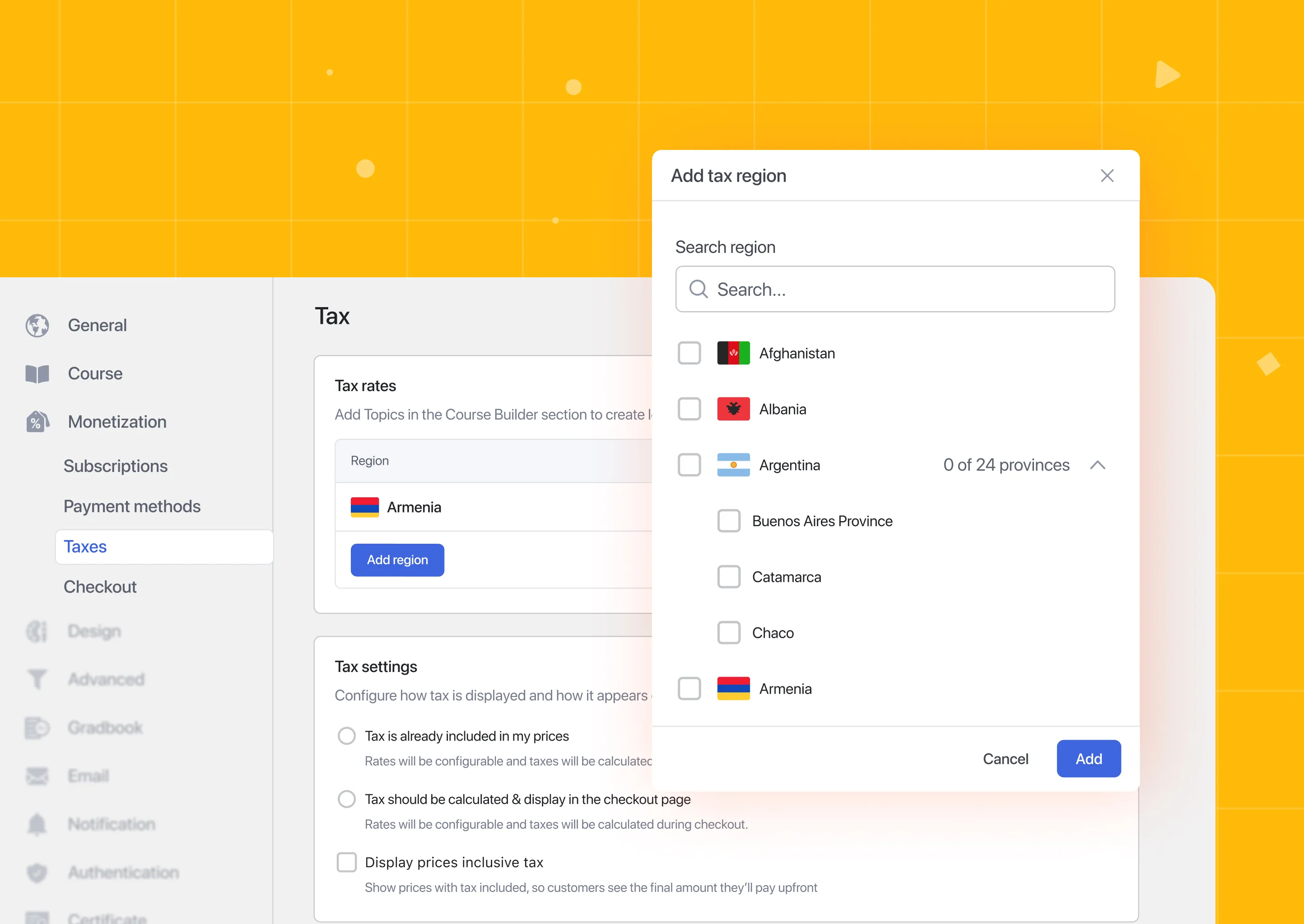Select the Buenos Aires Province checkbox
The width and height of the screenshot is (1304, 924).
click(728, 520)
